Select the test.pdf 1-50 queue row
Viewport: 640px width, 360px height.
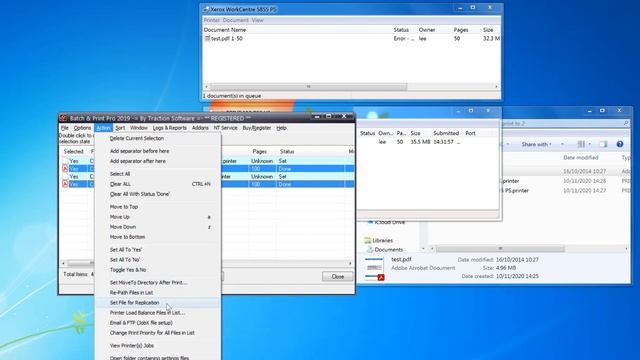click(x=351, y=38)
